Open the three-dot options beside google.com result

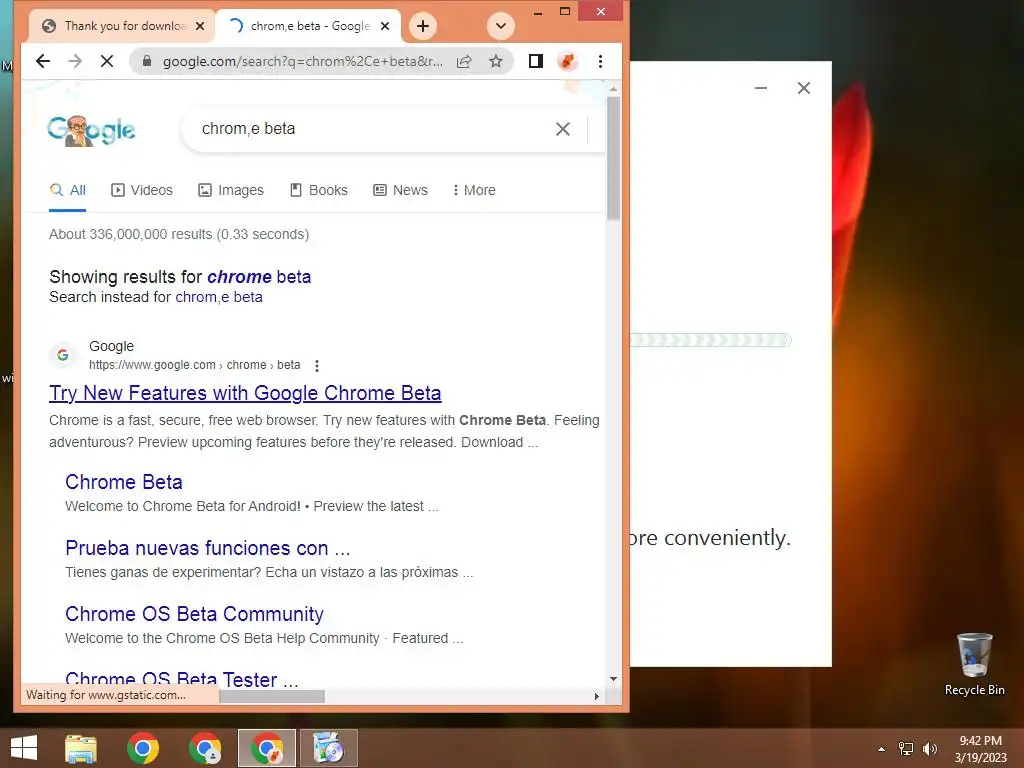tap(317, 366)
